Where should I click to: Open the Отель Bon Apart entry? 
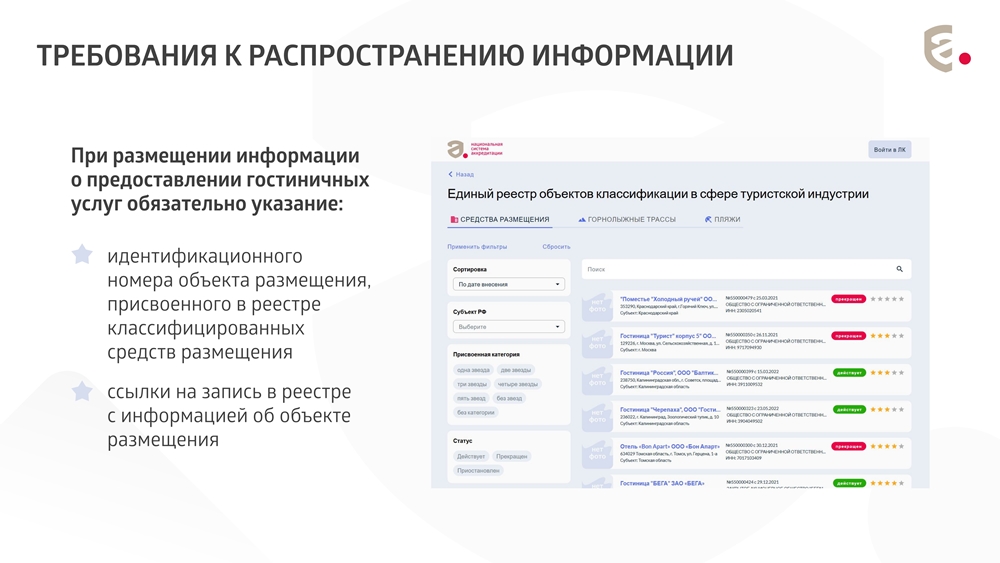[670, 446]
